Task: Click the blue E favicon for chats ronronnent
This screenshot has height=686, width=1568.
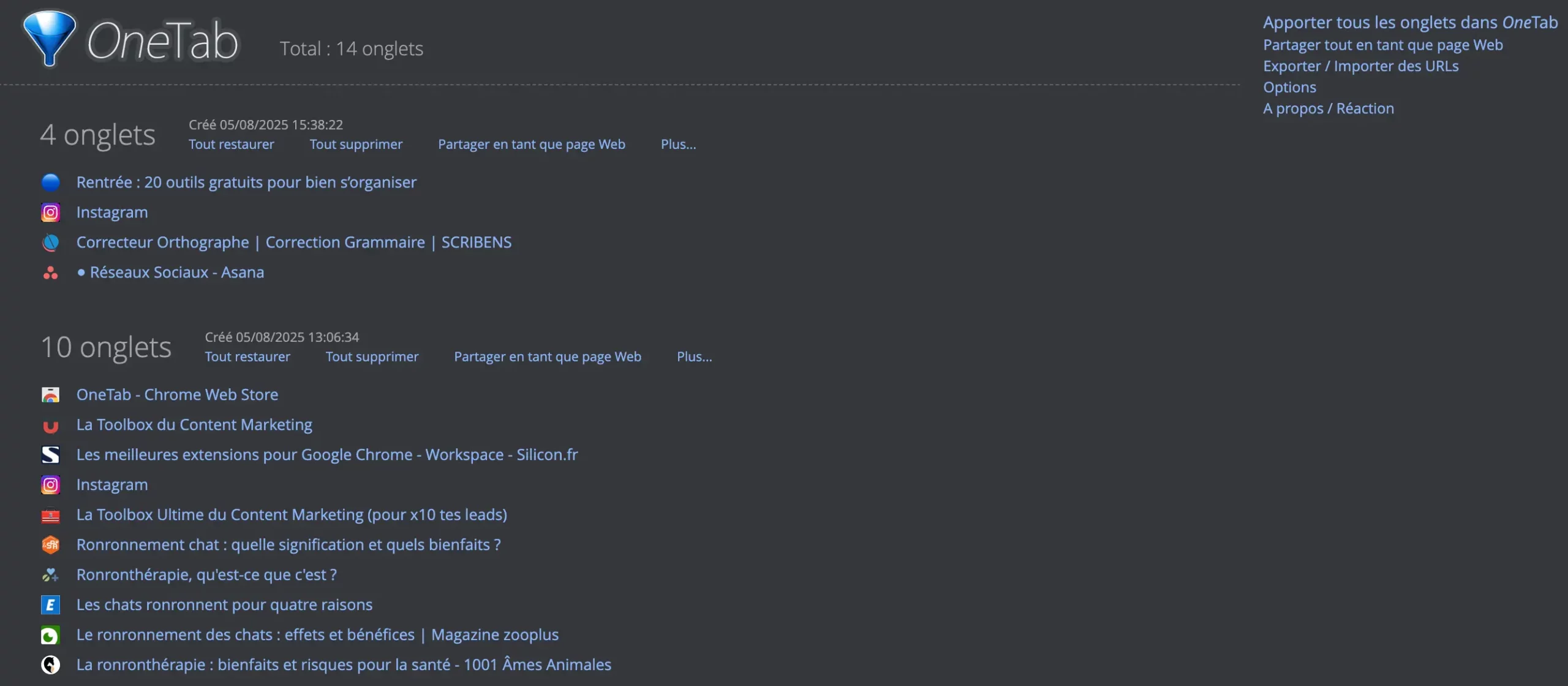Action: (x=50, y=605)
